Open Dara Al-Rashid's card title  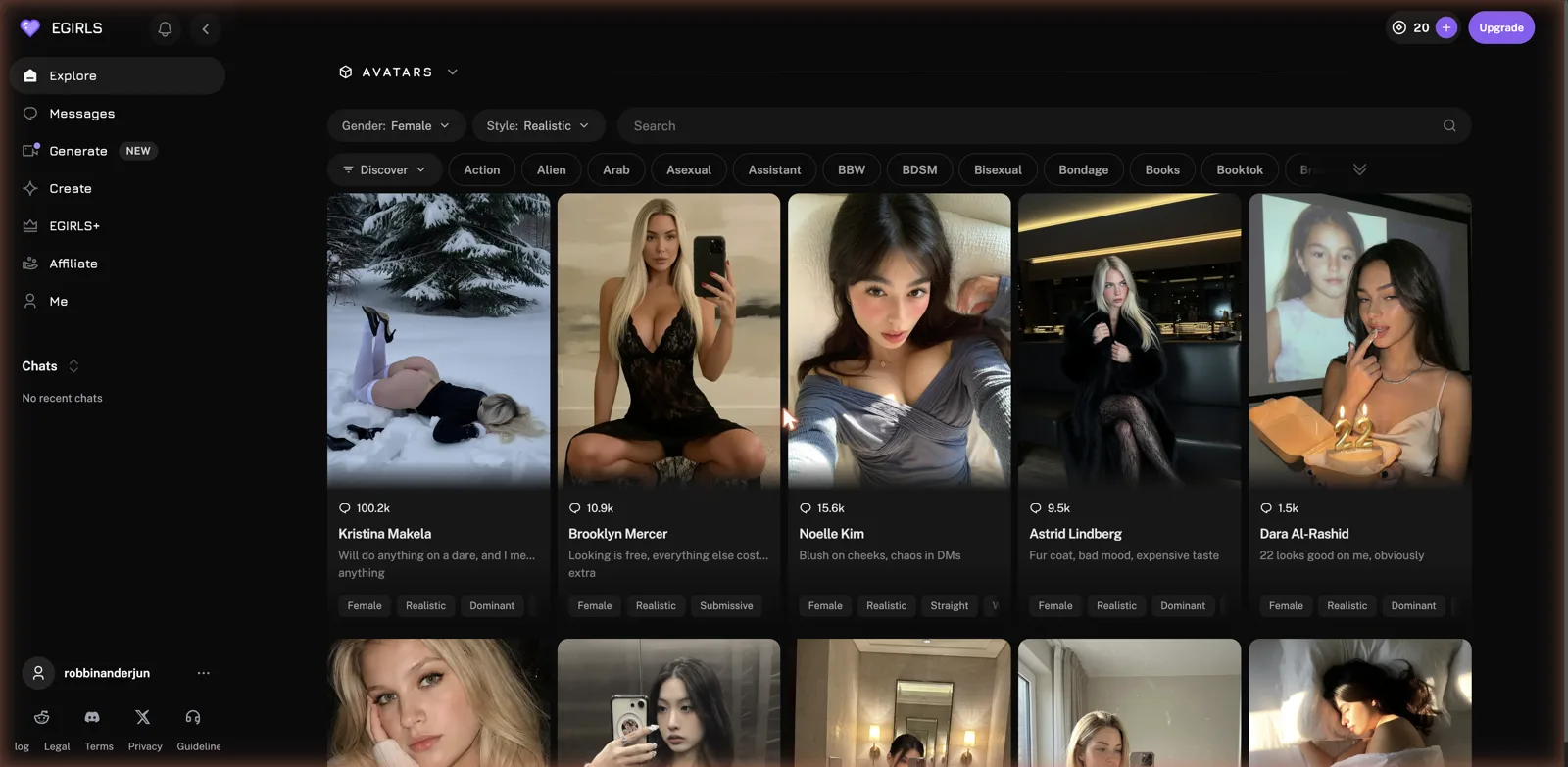point(1304,534)
